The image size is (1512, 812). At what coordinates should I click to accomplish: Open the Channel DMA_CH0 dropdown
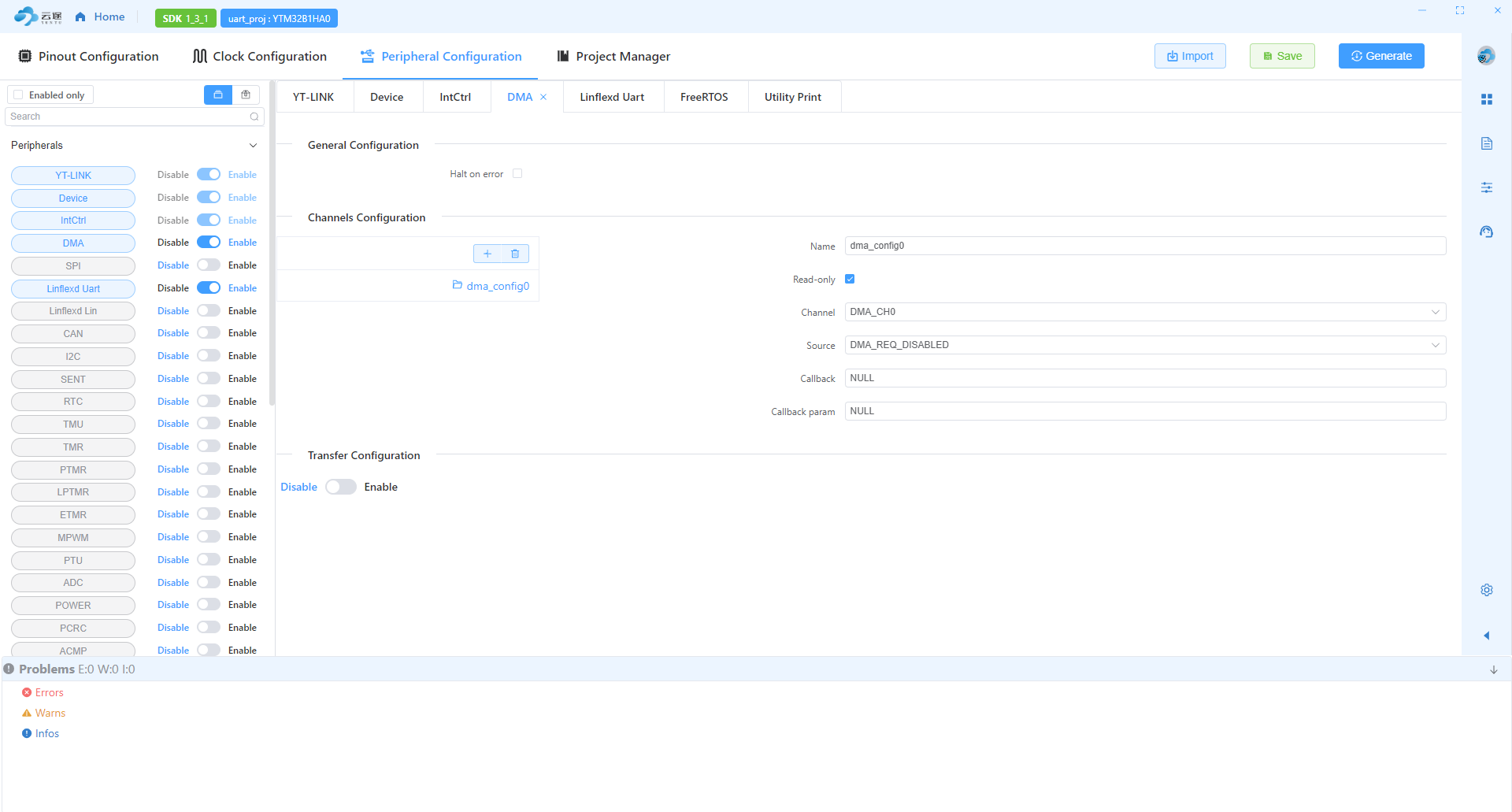point(1145,312)
